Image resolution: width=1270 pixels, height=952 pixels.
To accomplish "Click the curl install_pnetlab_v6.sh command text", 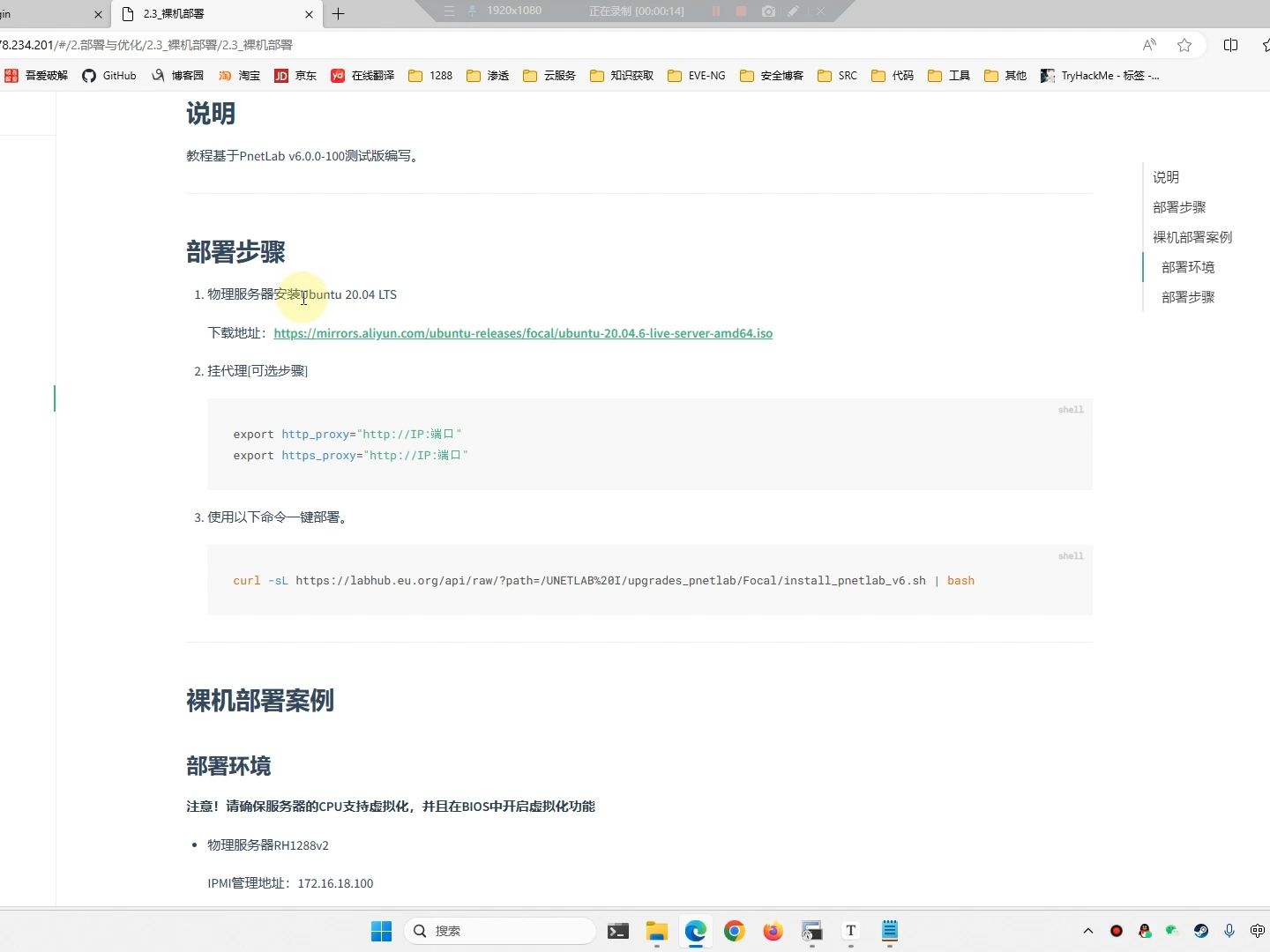I will 604,581.
